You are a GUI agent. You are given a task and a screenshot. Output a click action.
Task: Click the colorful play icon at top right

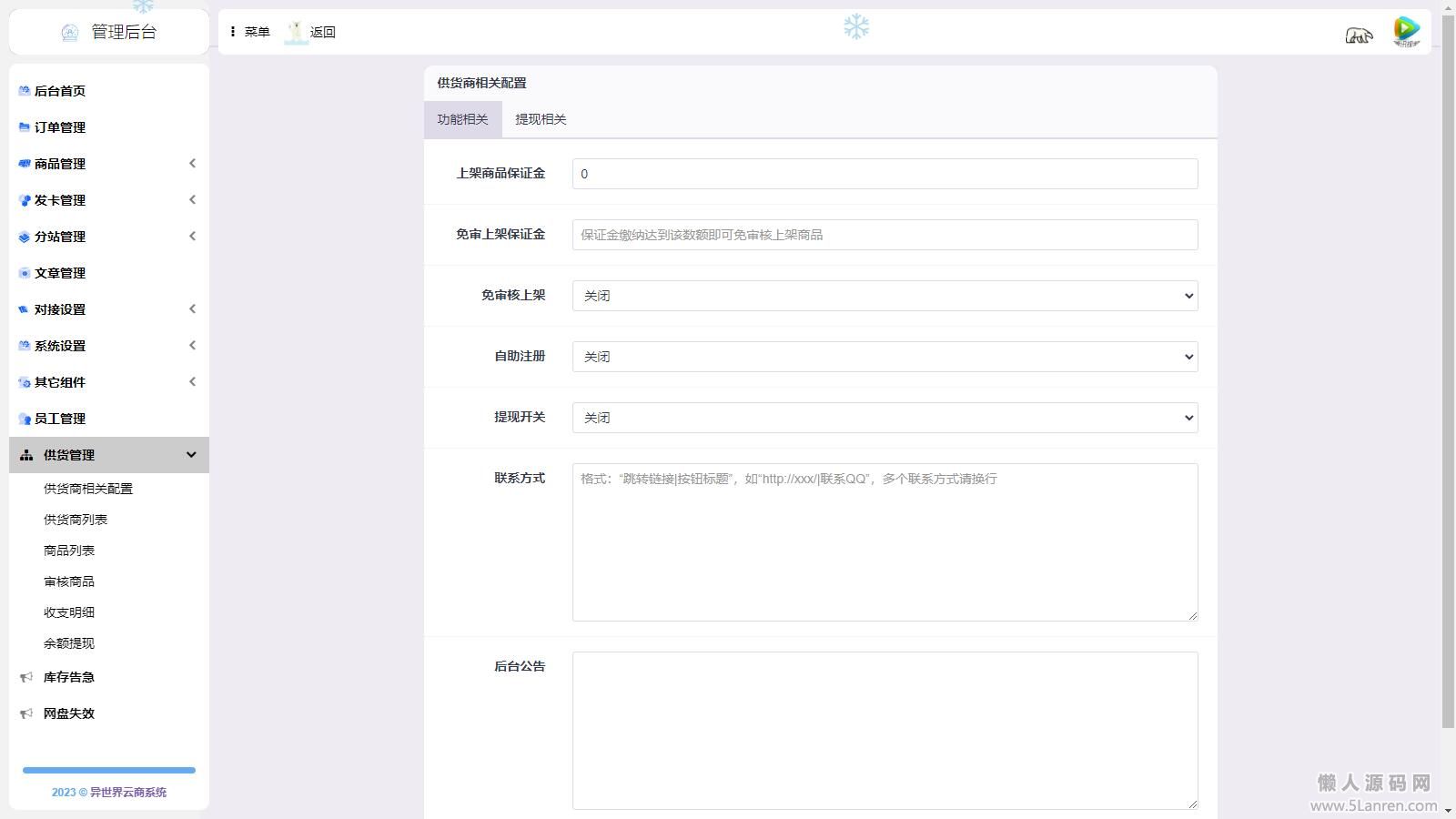1406,31
